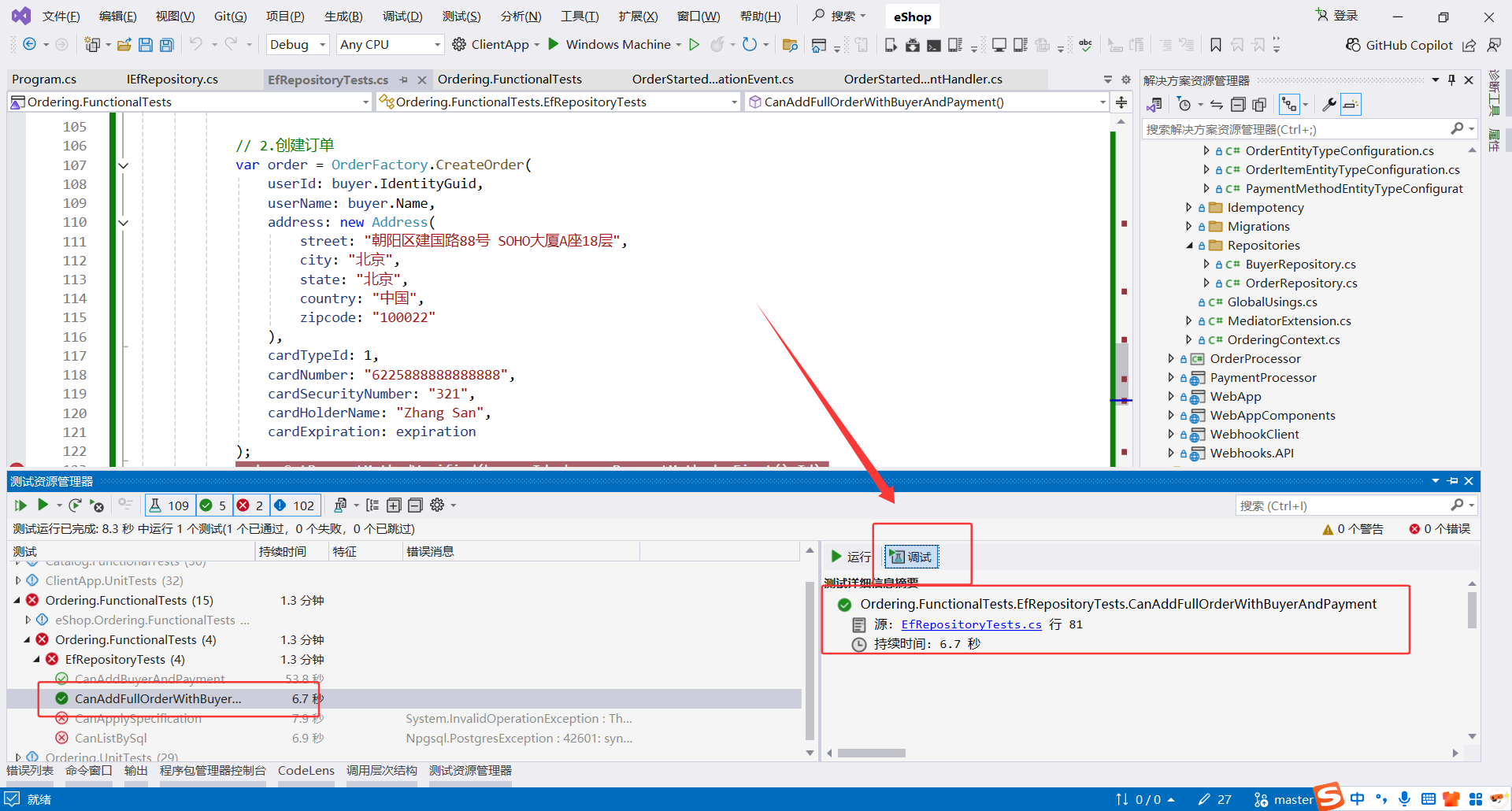Open Test Explorer settings gear icon
1512x811 pixels.
(437, 505)
